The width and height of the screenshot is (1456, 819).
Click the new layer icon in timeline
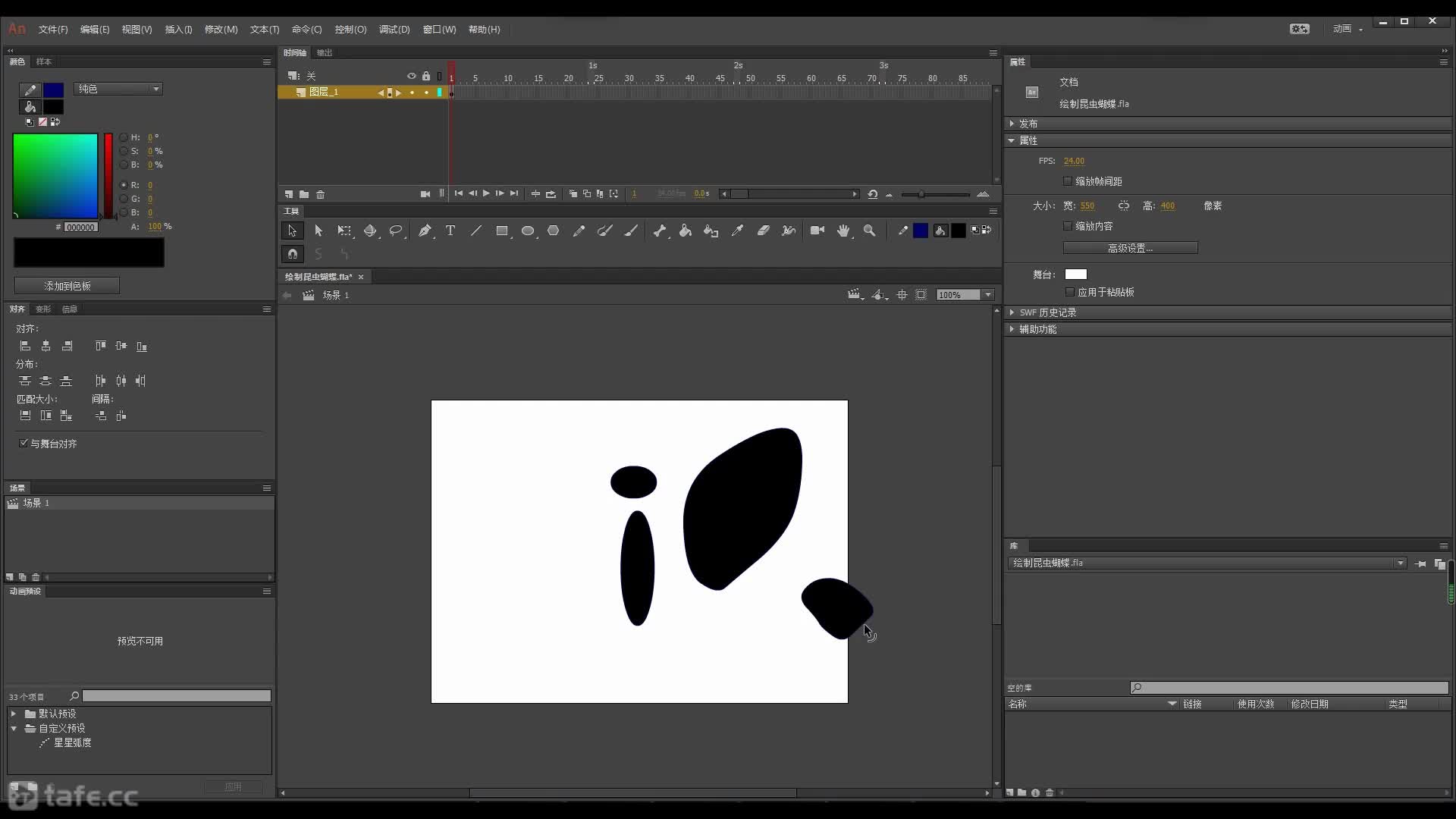coord(289,194)
